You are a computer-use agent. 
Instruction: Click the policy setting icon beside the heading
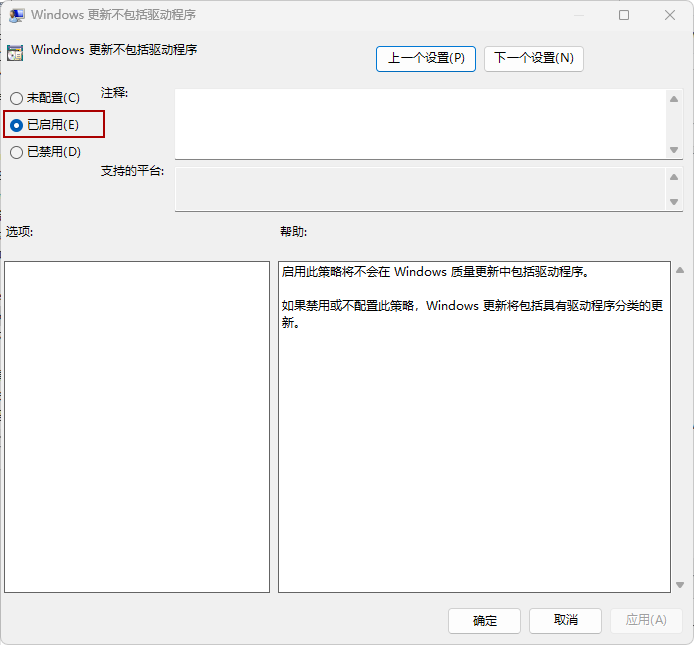(x=15, y=53)
